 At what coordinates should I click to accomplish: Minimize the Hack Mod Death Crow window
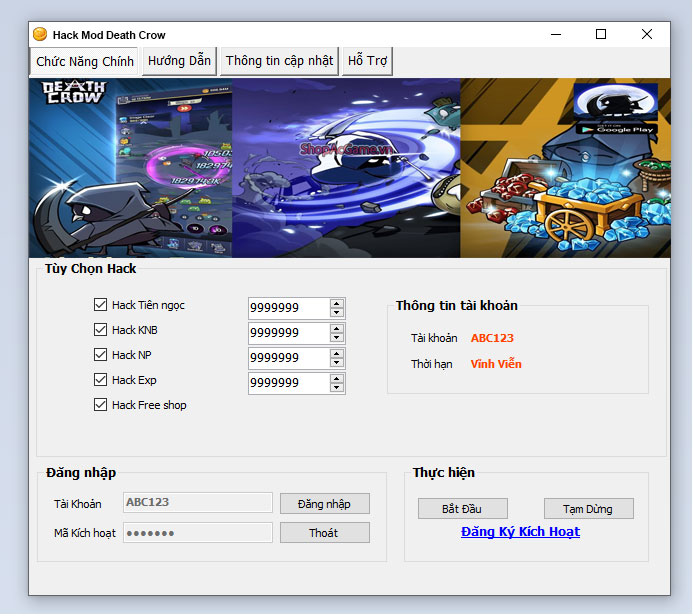(556, 34)
